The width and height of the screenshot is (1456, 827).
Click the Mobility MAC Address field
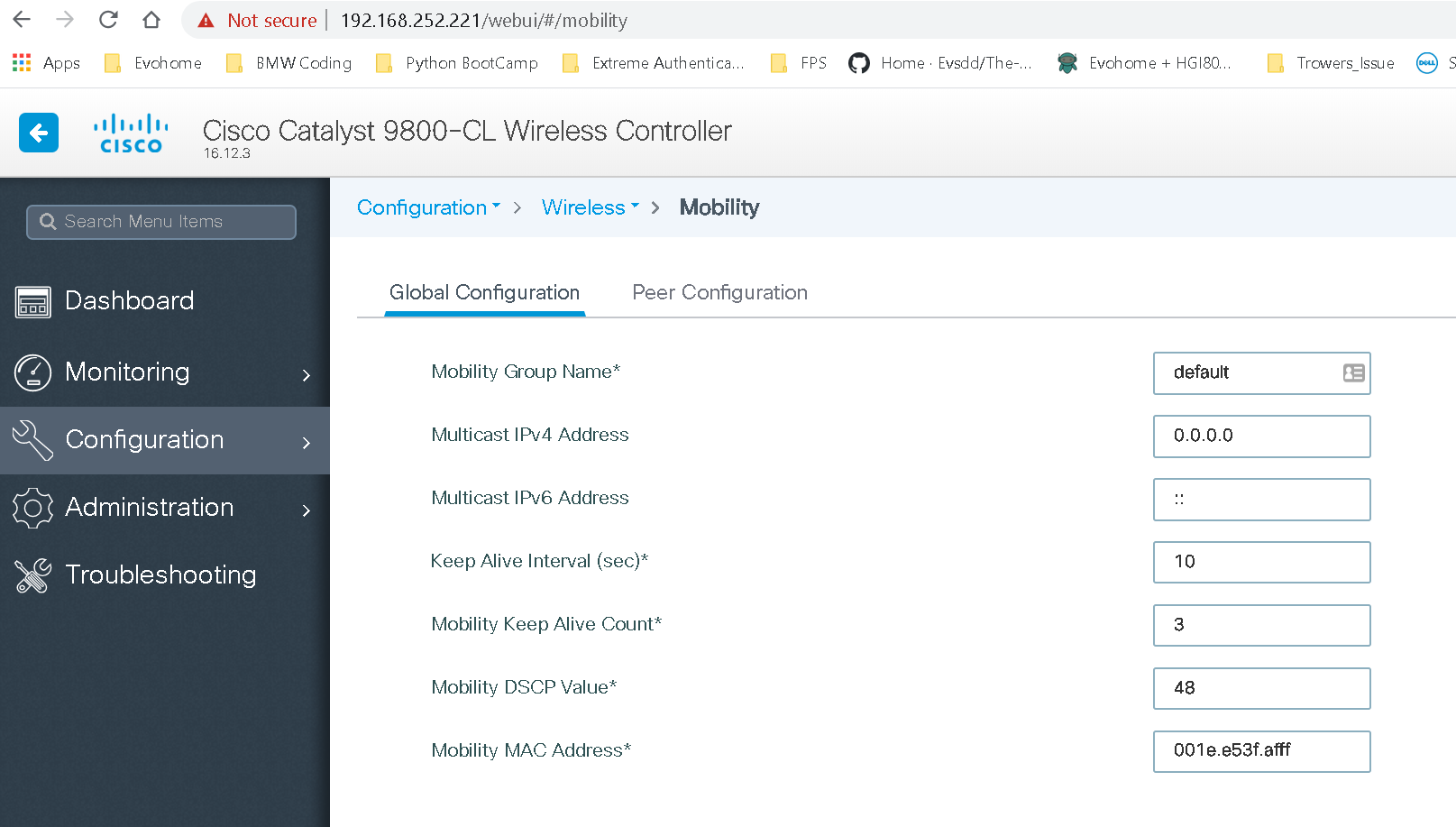coord(1260,751)
